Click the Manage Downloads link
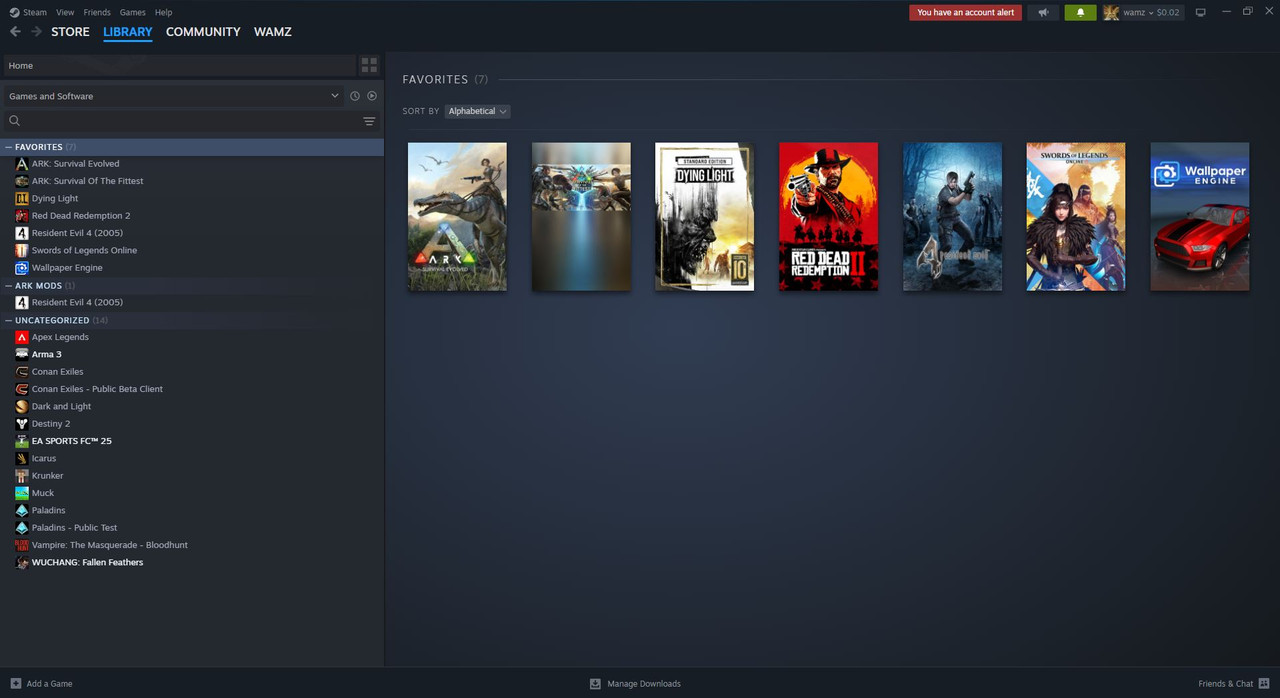Image resolution: width=1280 pixels, height=698 pixels. click(x=644, y=684)
